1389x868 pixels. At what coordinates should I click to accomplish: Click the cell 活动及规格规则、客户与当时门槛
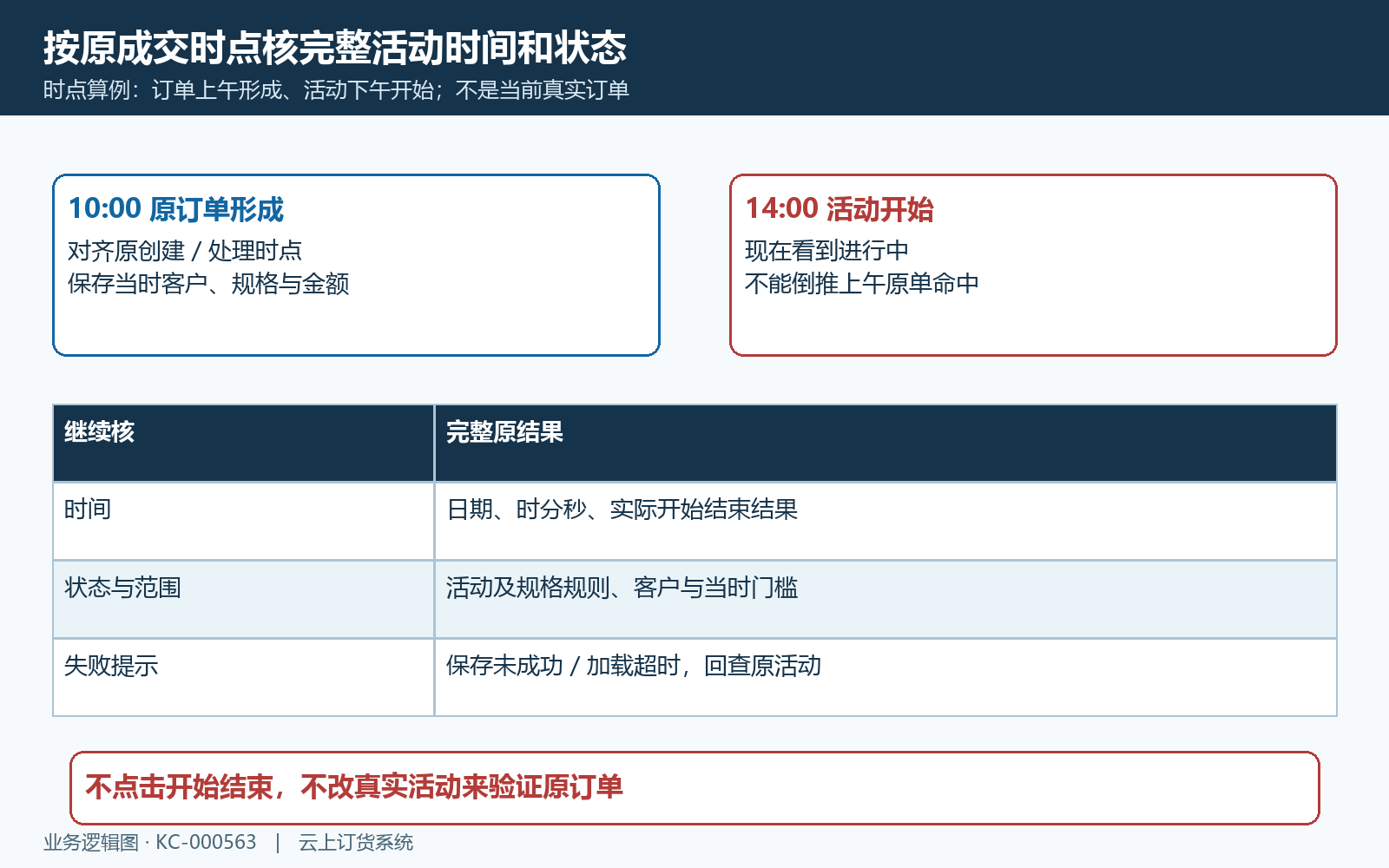(885, 600)
